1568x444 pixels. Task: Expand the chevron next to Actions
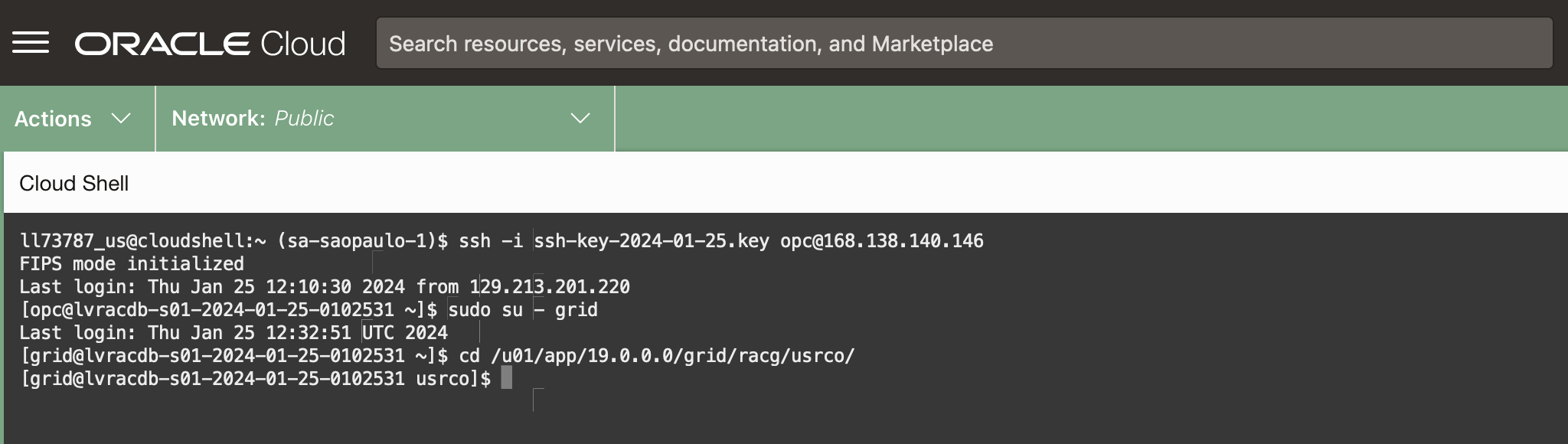pyautogui.click(x=121, y=119)
